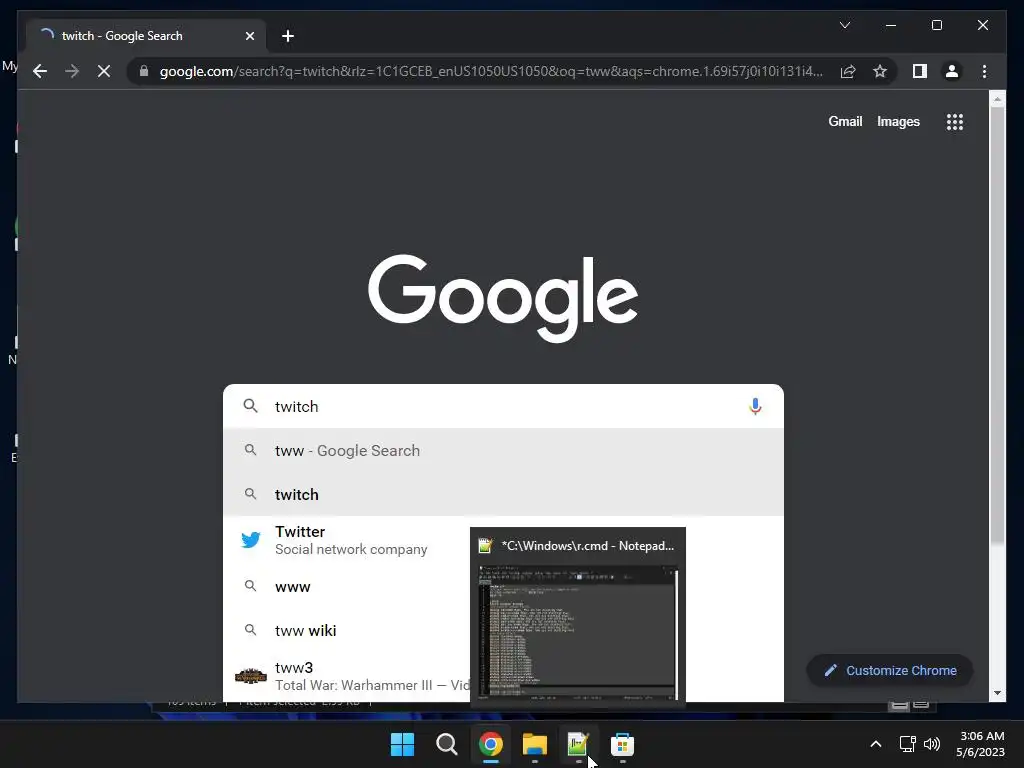This screenshot has height=768, width=1024.
Task: Open the Images link
Action: (x=898, y=121)
